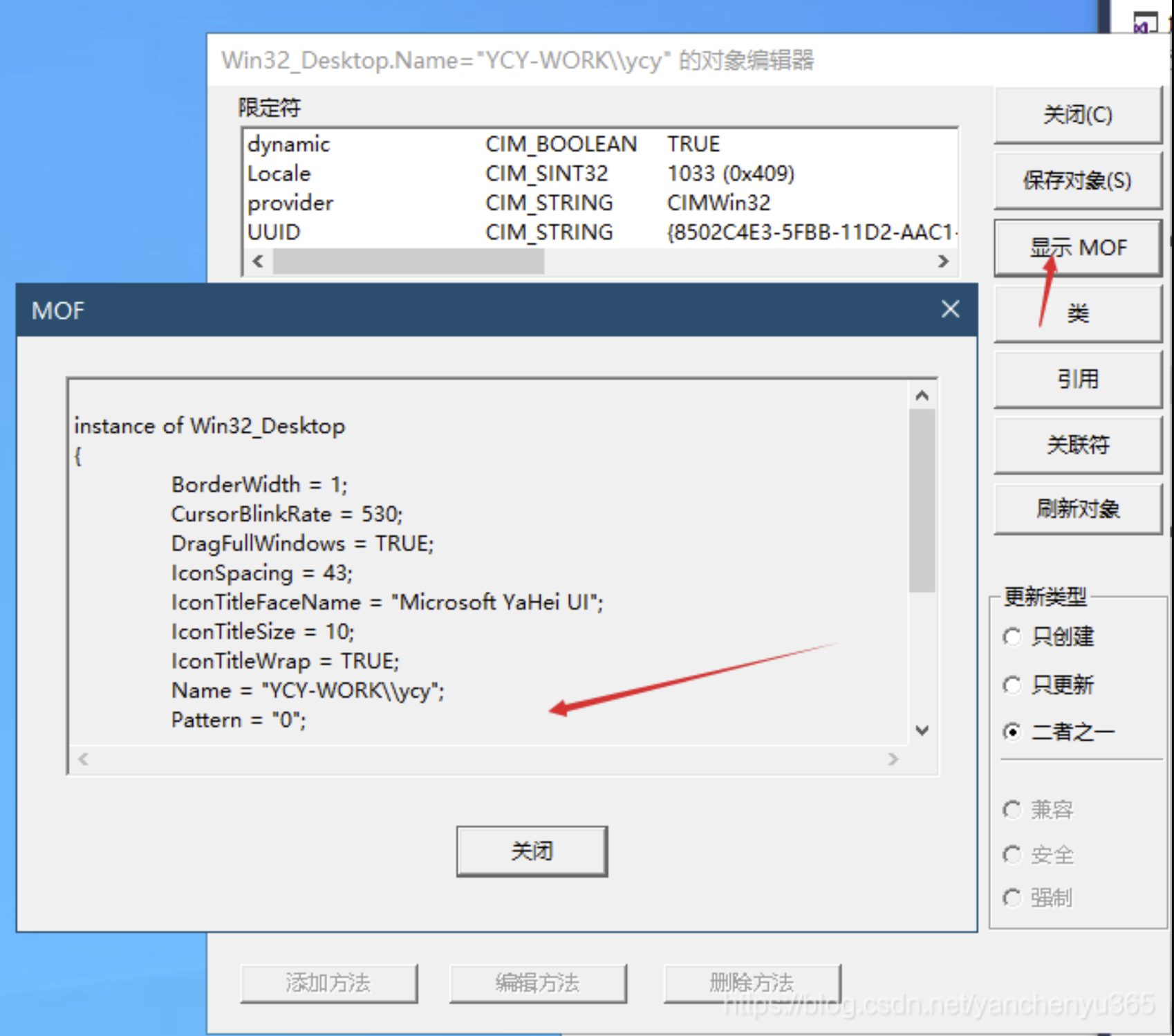The image size is (1174, 1036).
Task: Close the MOF window via X icon
Action: 950,309
